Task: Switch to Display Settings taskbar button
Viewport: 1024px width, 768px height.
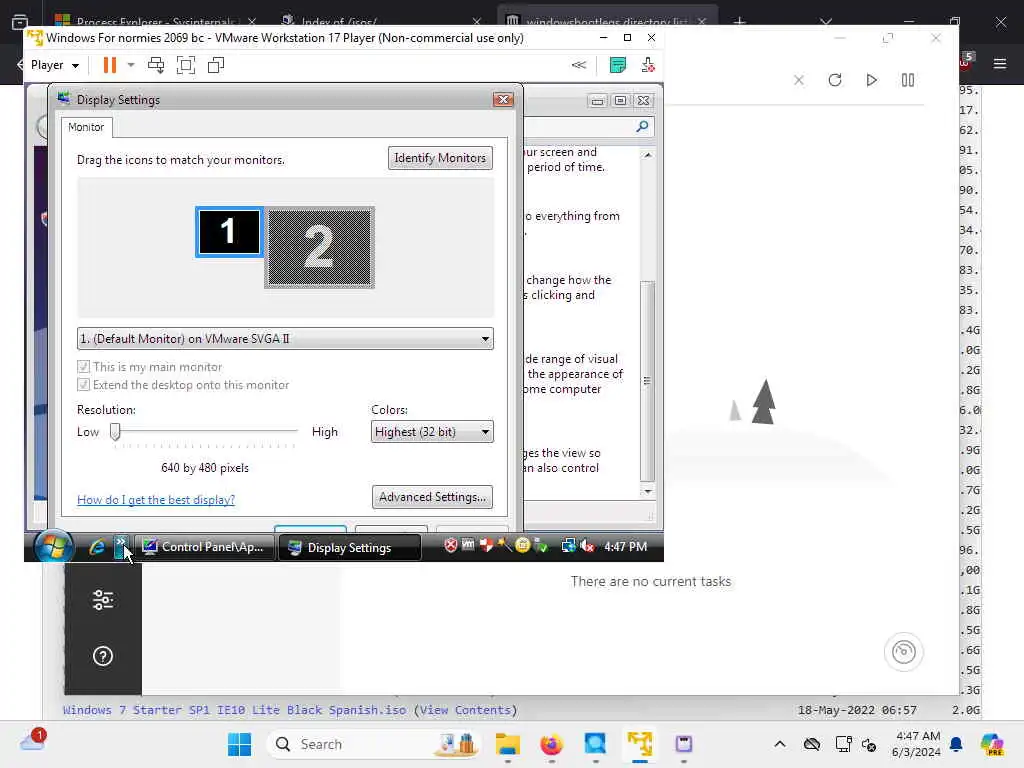Action: tap(349, 547)
